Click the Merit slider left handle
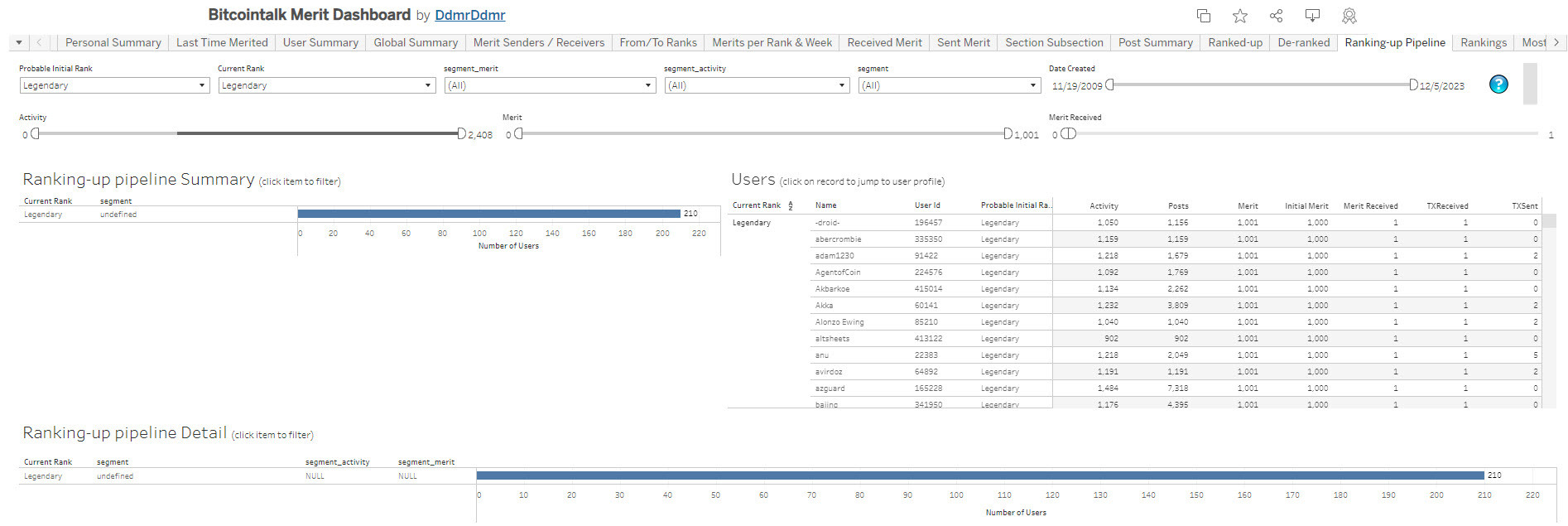The image size is (1568, 526). [x=518, y=133]
